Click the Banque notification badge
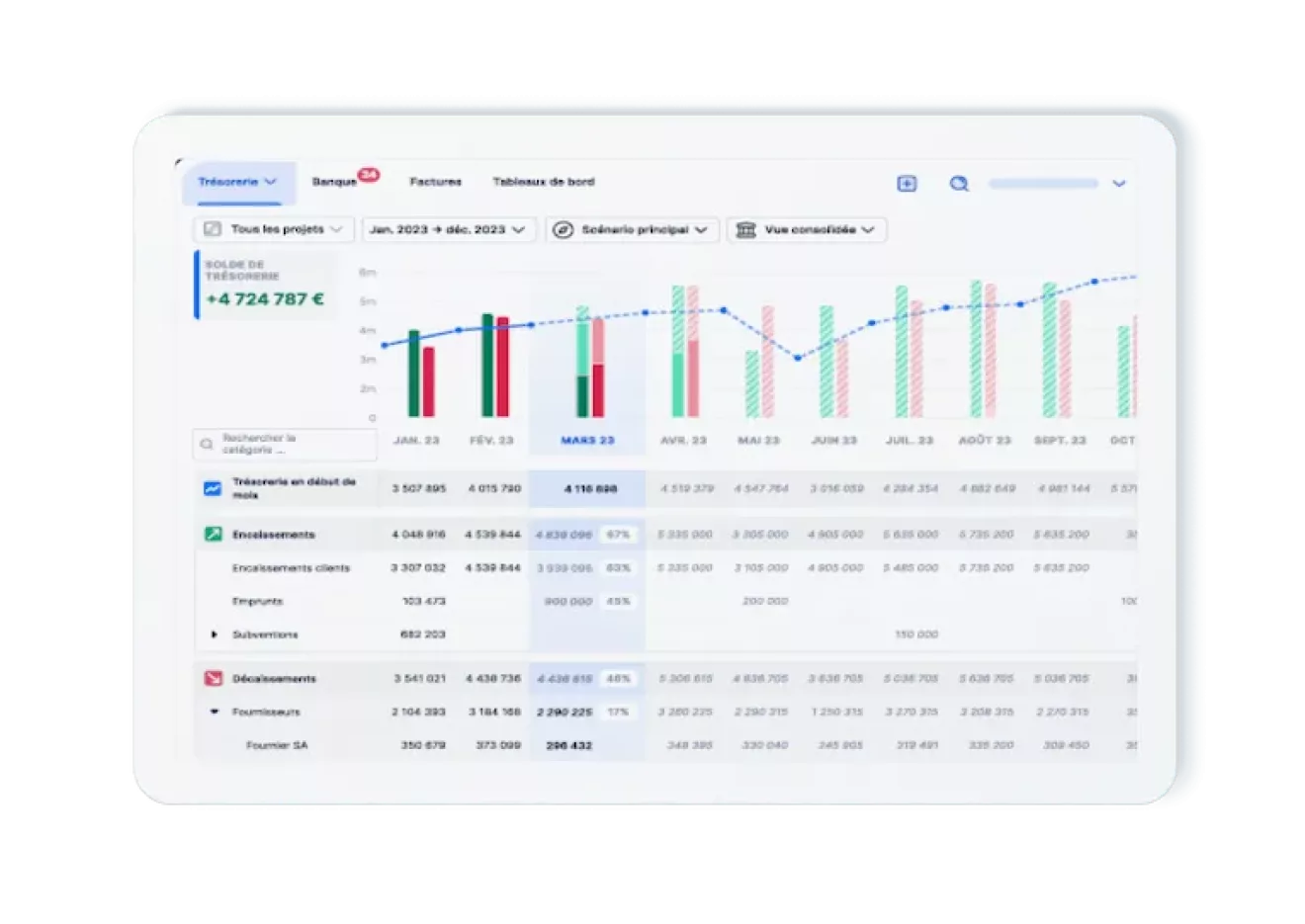1305x924 pixels. [368, 175]
